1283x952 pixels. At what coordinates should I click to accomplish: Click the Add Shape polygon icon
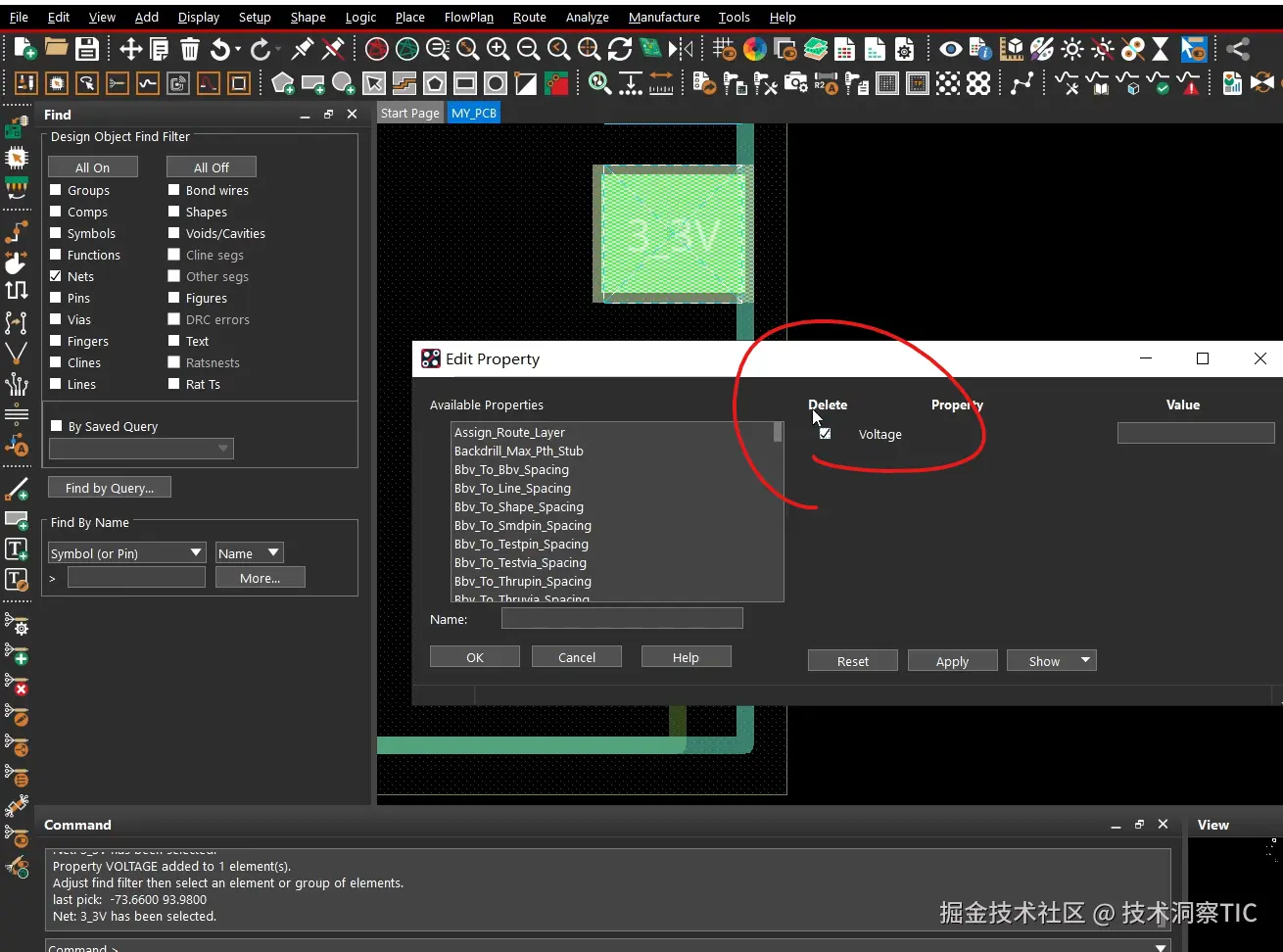[283, 84]
